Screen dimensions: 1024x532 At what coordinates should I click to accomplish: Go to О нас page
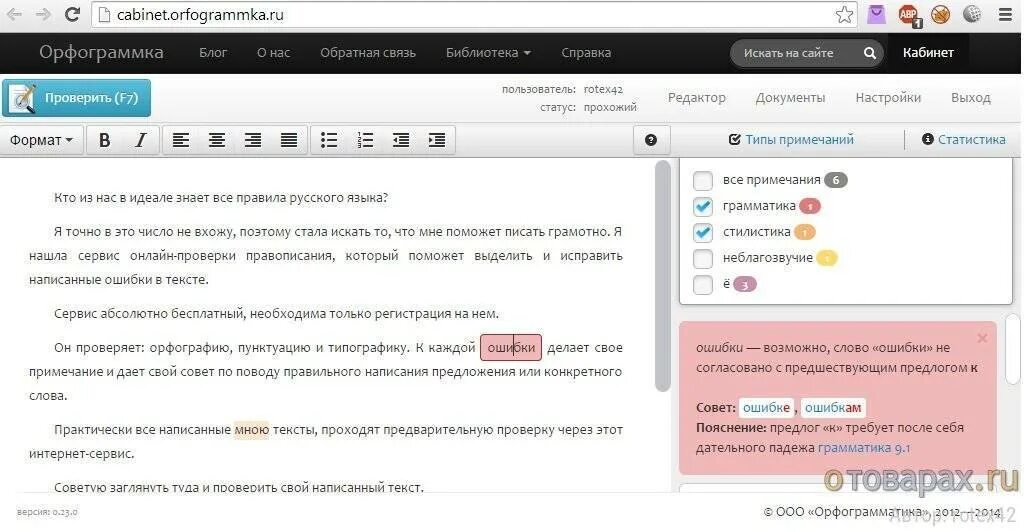point(273,53)
